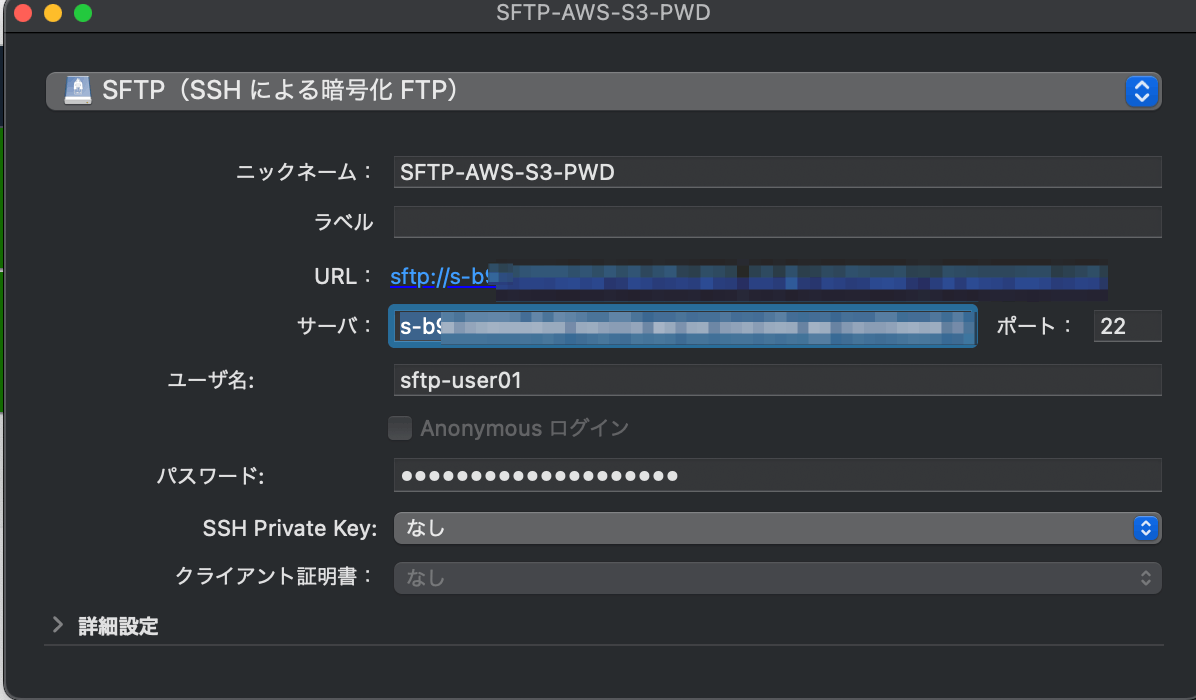Toggle the Anonymous ログイン checkbox
Image resolution: width=1196 pixels, height=700 pixels.
pos(400,428)
